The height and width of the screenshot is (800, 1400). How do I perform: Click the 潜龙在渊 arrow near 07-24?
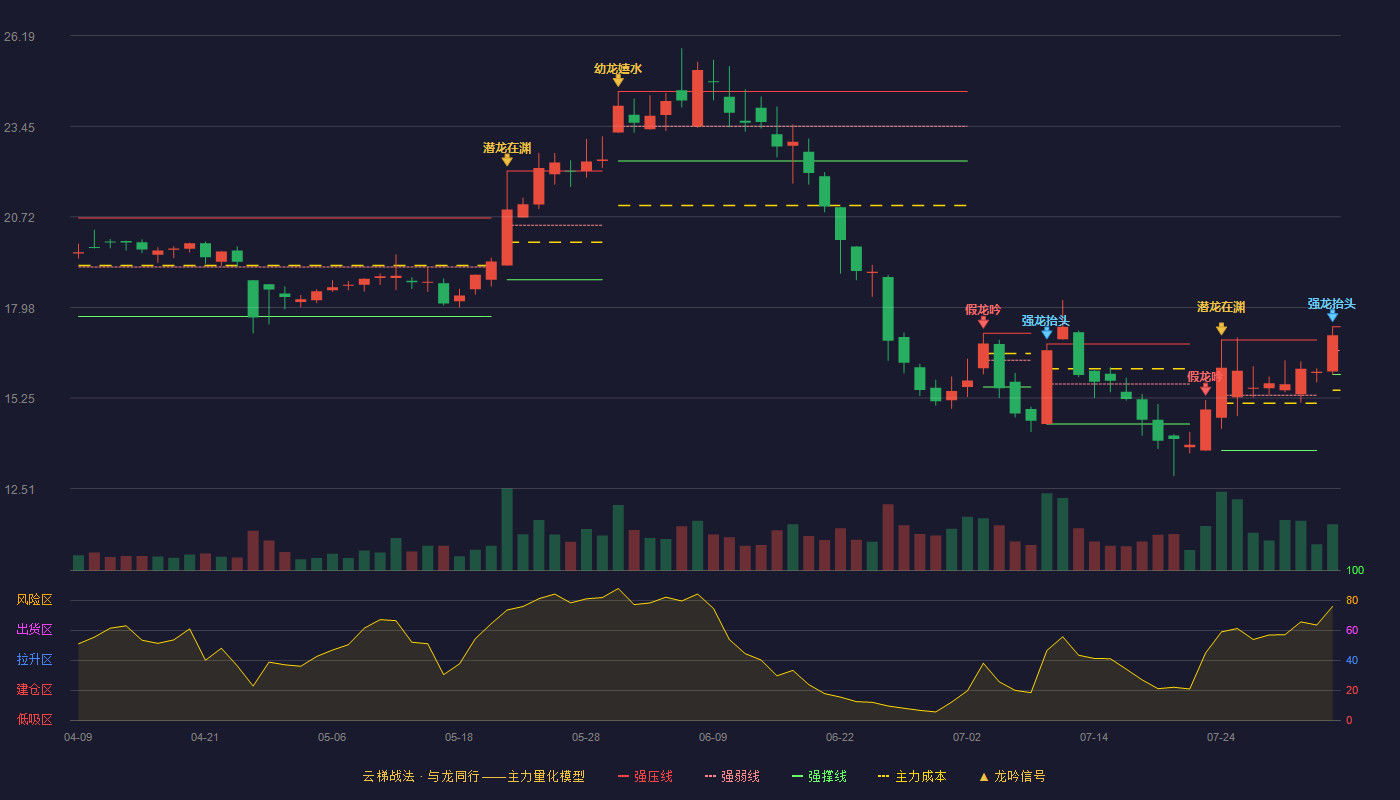[x=1221, y=329]
